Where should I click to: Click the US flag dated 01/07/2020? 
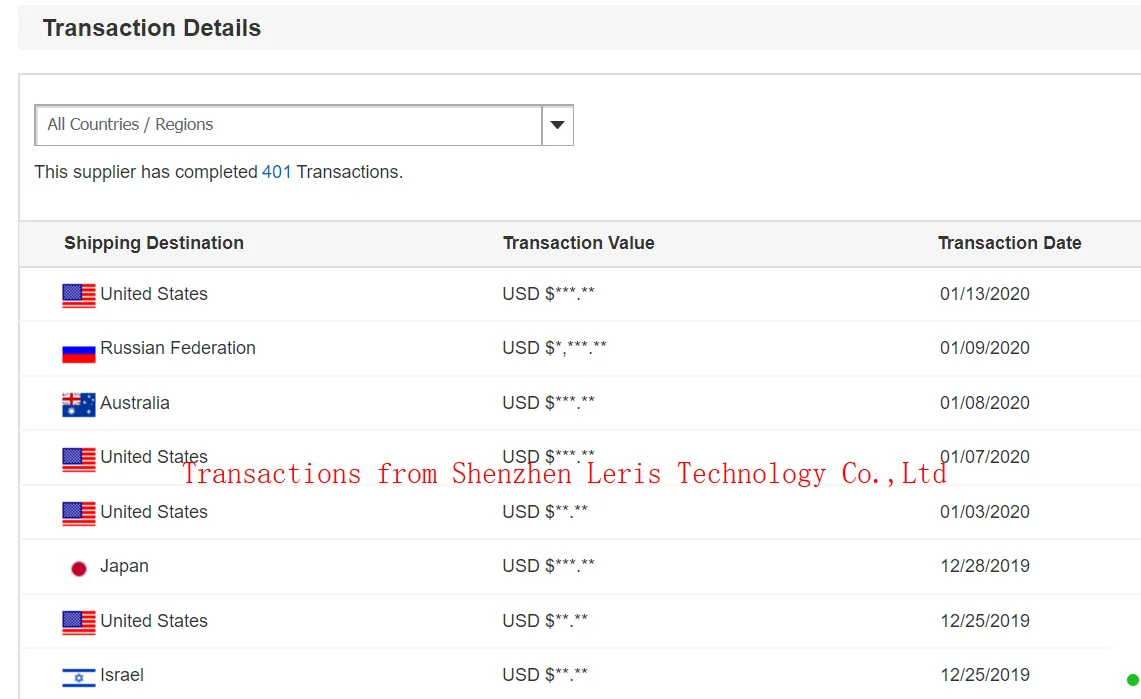pyautogui.click(x=78, y=459)
